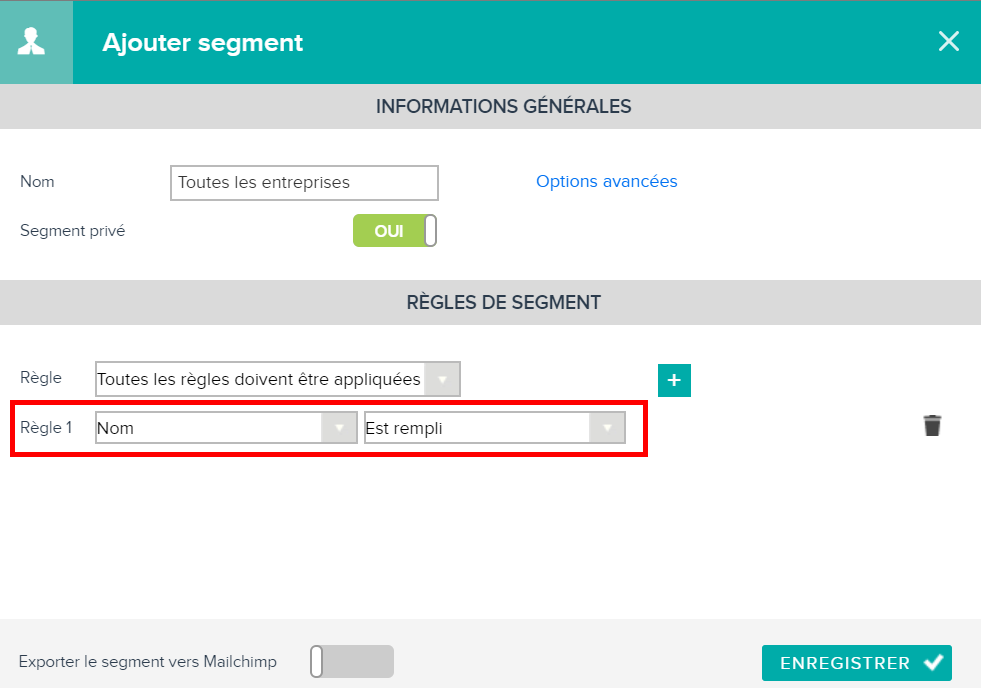Toggle Segment privé switch off
The width and height of the screenshot is (981, 688).
(395, 231)
